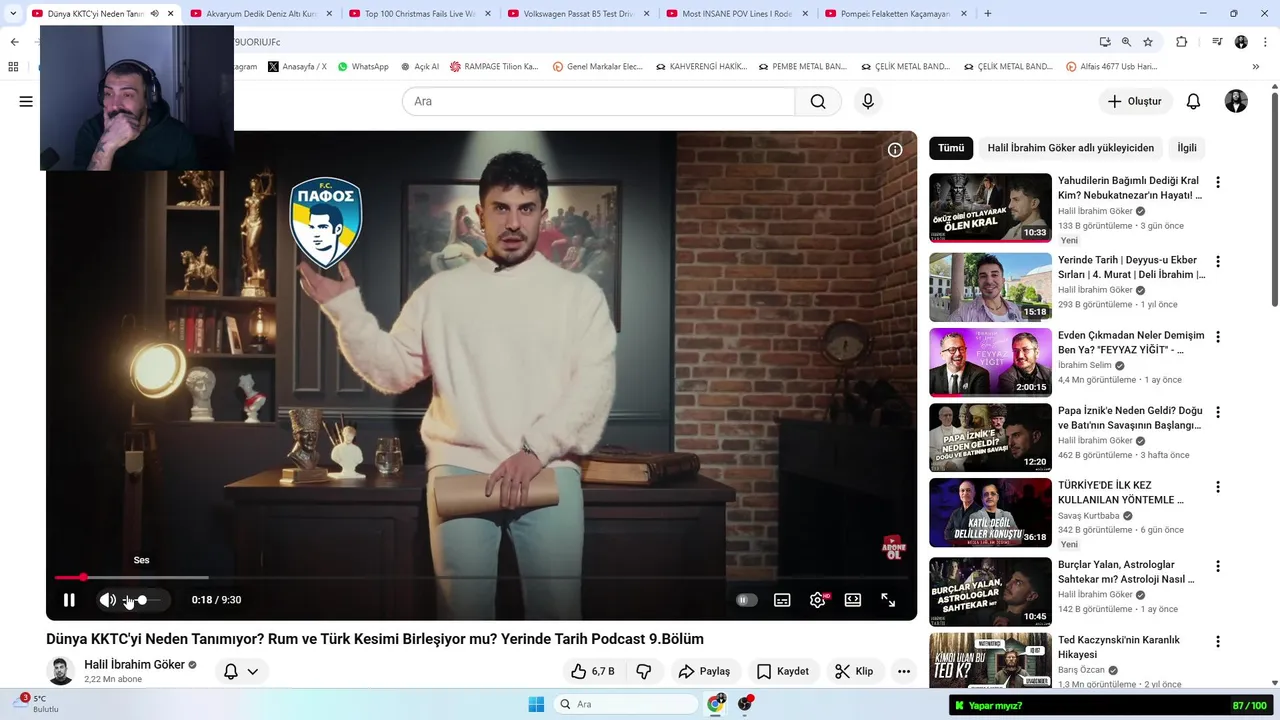This screenshot has height=720, width=1280.
Task: Open the ÖLEN KRAL video thumbnail
Action: point(990,208)
